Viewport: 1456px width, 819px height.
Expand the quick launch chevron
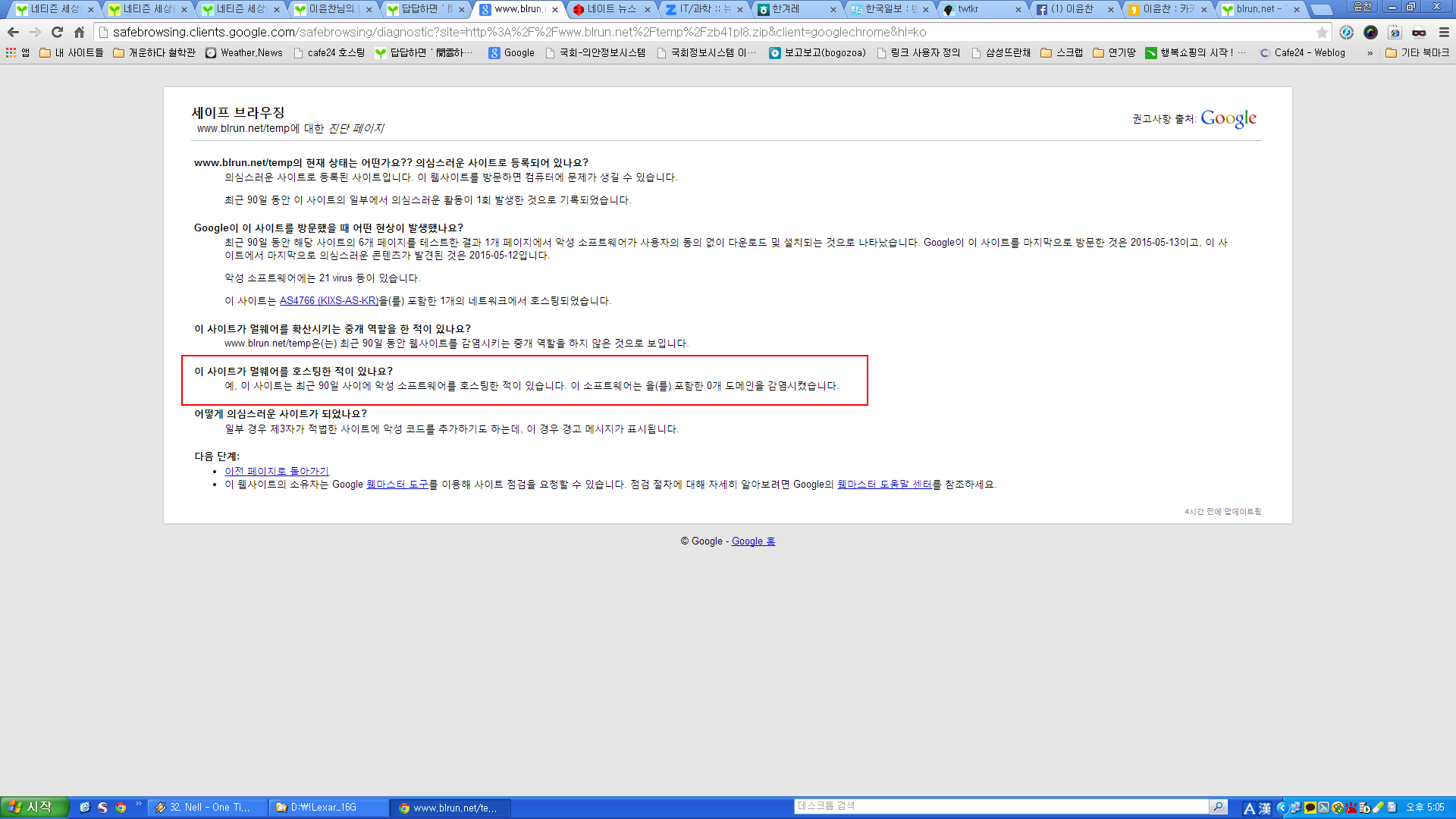139,804
